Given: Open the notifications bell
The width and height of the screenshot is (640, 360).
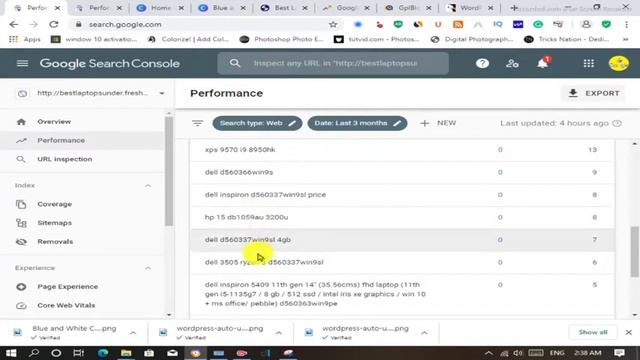Looking at the screenshot, I should (542, 63).
